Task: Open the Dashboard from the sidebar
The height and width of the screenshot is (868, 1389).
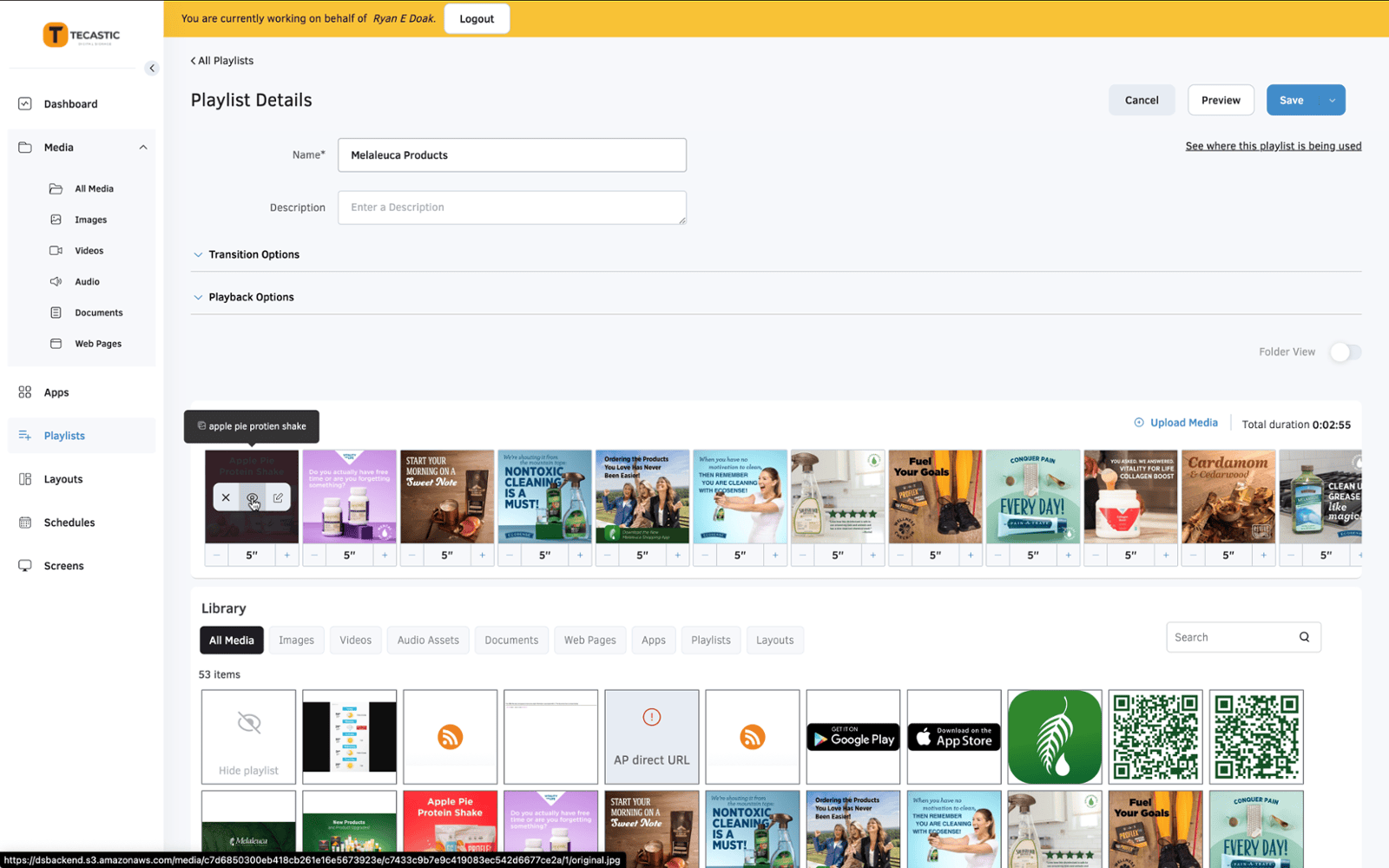Action: (x=70, y=104)
